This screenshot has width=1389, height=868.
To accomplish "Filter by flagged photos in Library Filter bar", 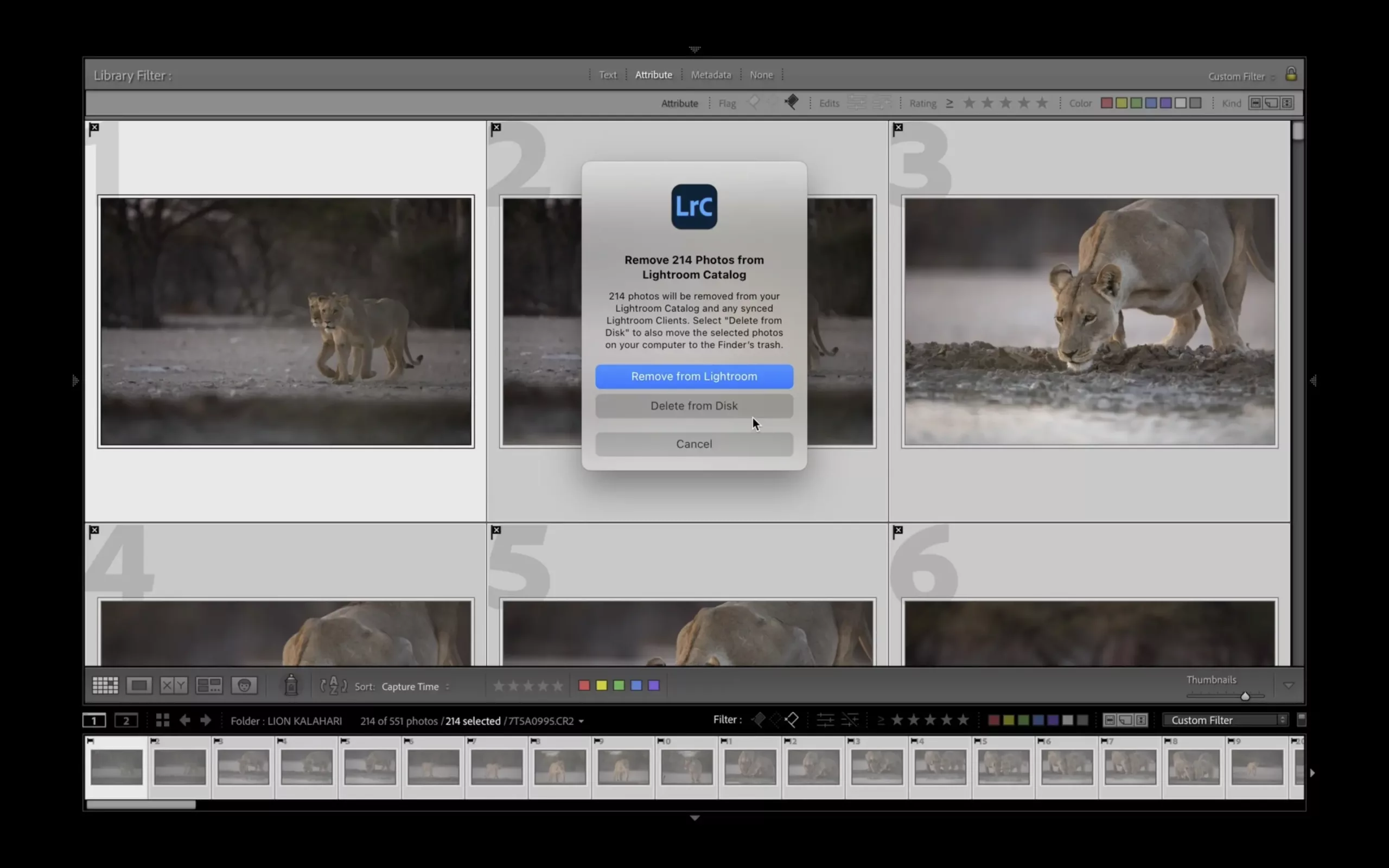I will coord(754,103).
